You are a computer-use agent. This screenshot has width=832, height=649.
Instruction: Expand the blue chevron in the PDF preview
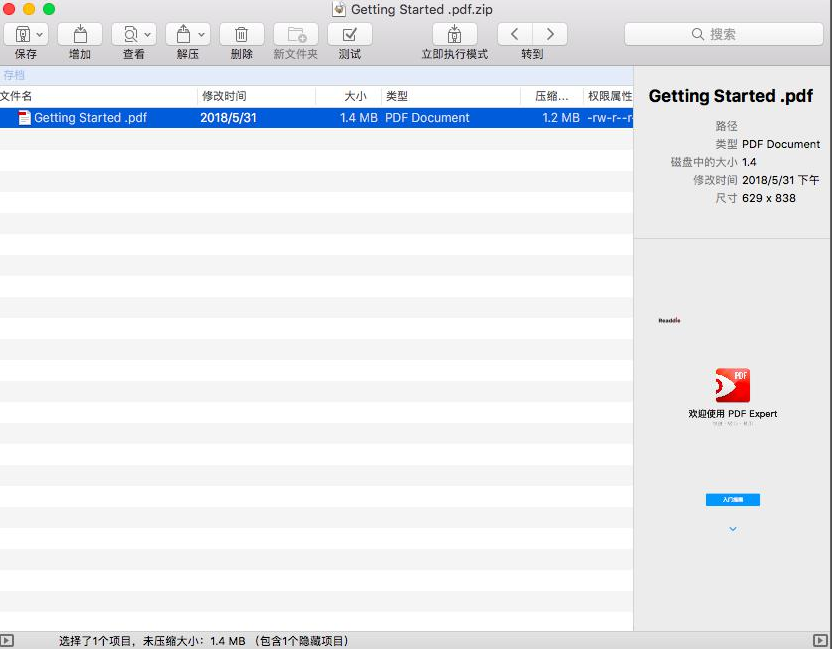pyautogui.click(x=733, y=528)
